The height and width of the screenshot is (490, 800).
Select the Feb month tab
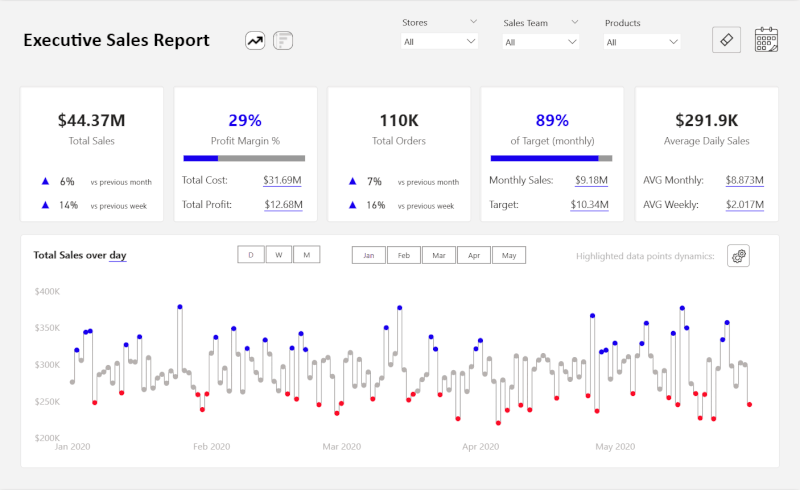(404, 255)
